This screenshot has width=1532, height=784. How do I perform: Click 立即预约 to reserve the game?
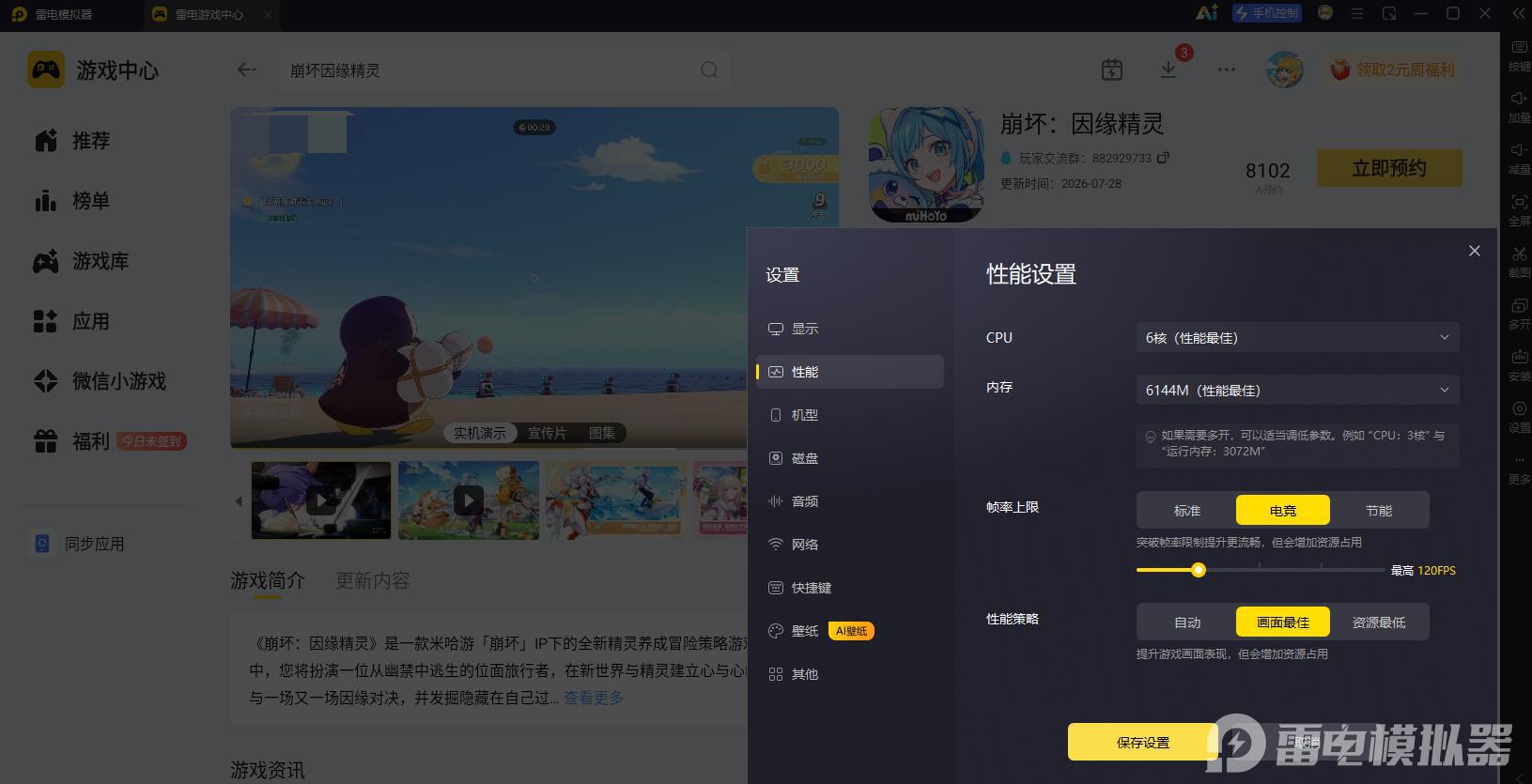tap(1389, 168)
